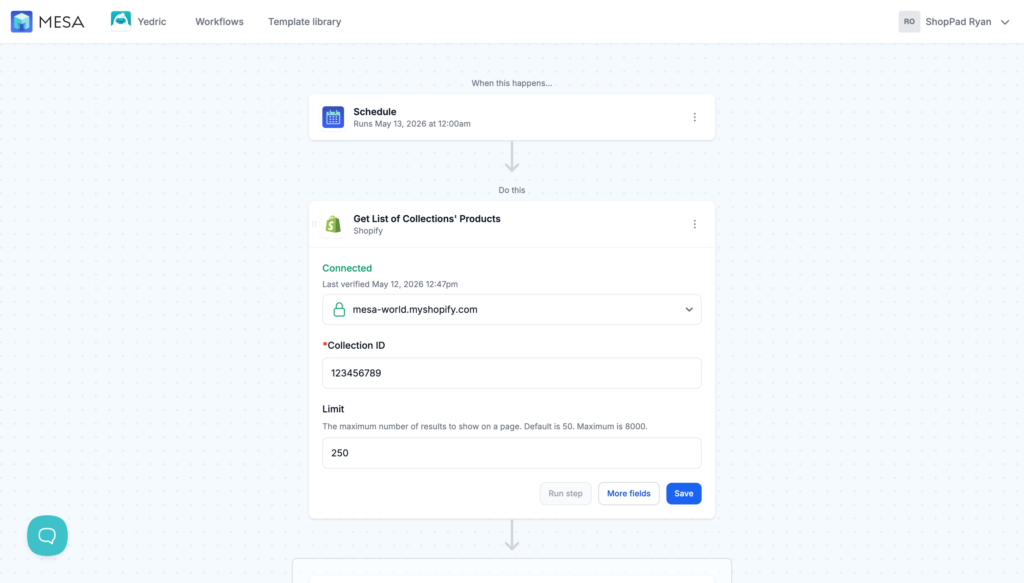
Task: Click the '*Collection ID' field label
Action: (x=354, y=345)
